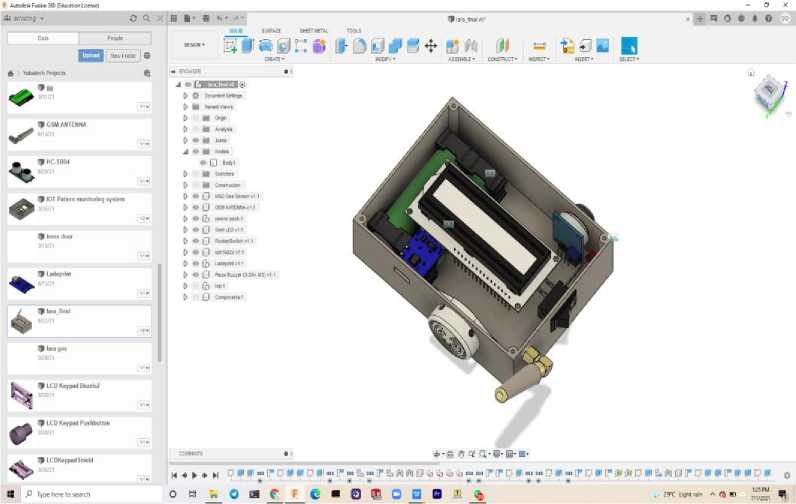The width and height of the screenshot is (796, 504).
Task: Click the ViewCube in the viewport corner
Action: 769,95
